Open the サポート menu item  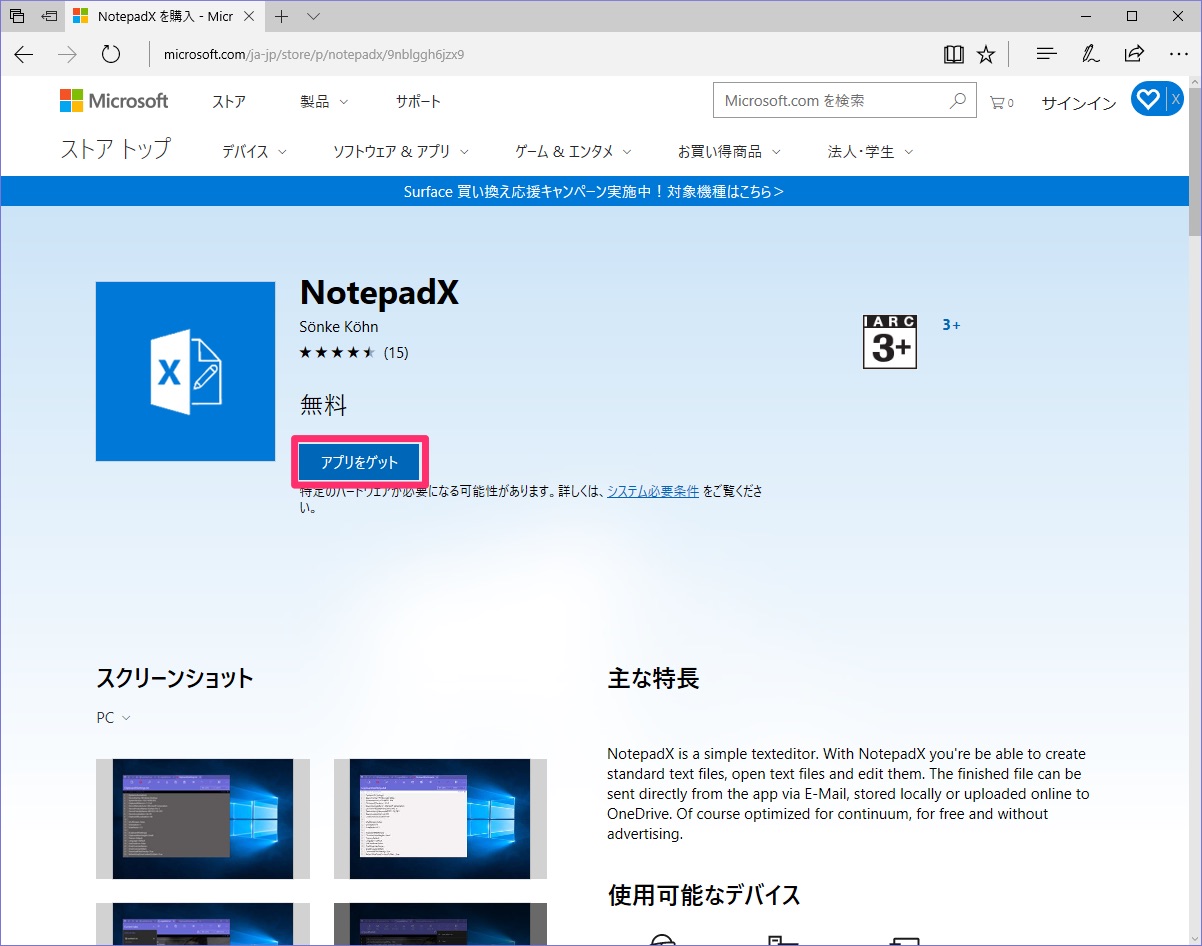pos(418,101)
